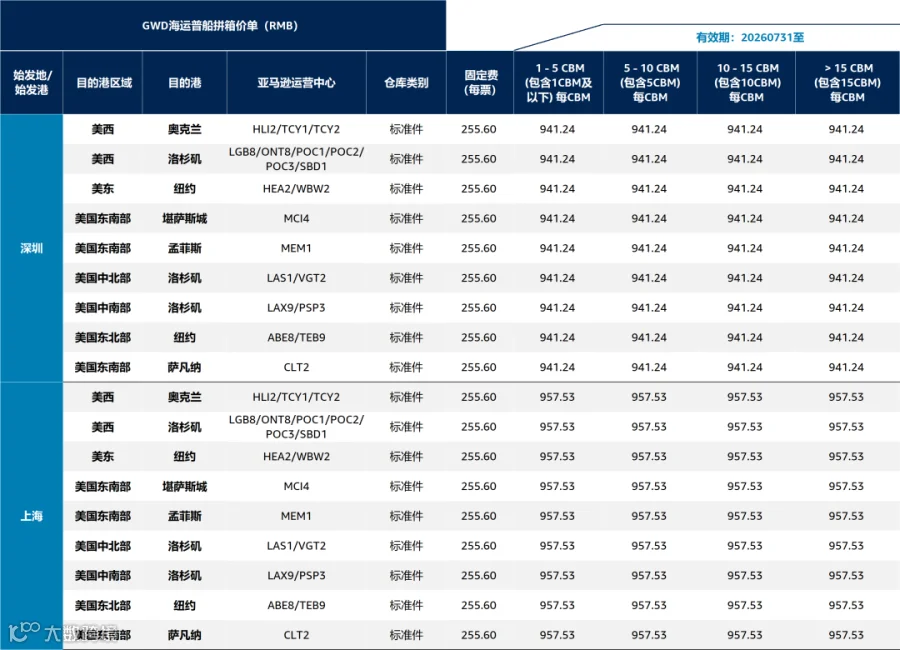Select fixed fee 255.60 in 上海 MCI4 row
This screenshot has height=650, width=900.
point(479,486)
